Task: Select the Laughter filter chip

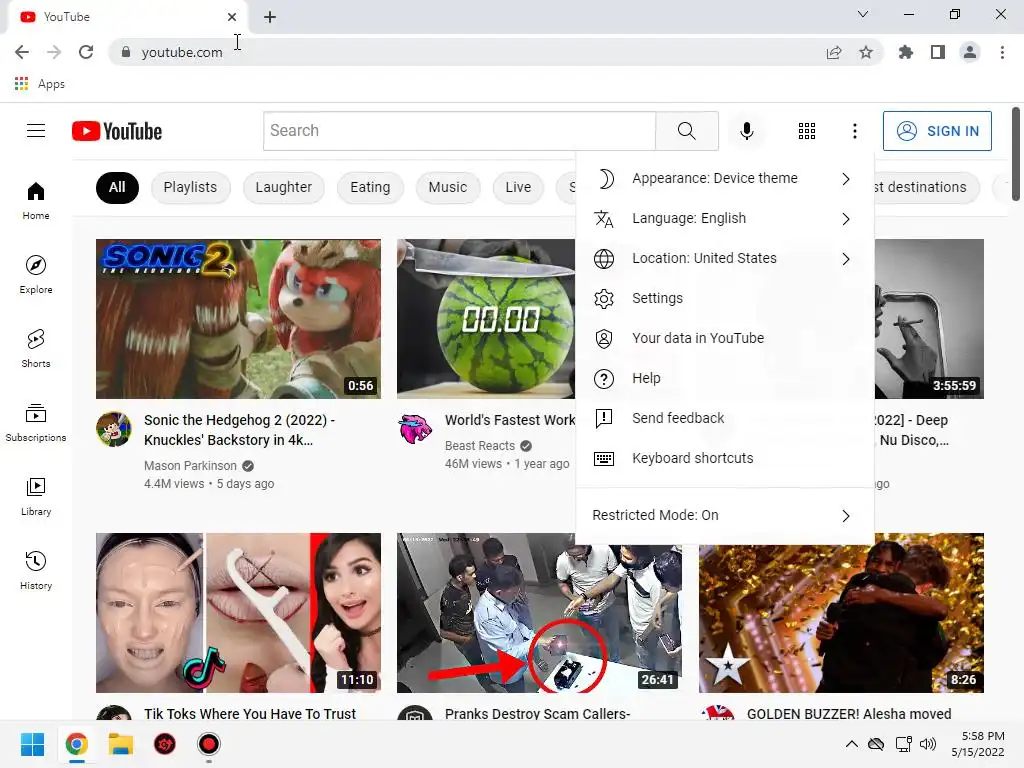Action: click(x=283, y=187)
